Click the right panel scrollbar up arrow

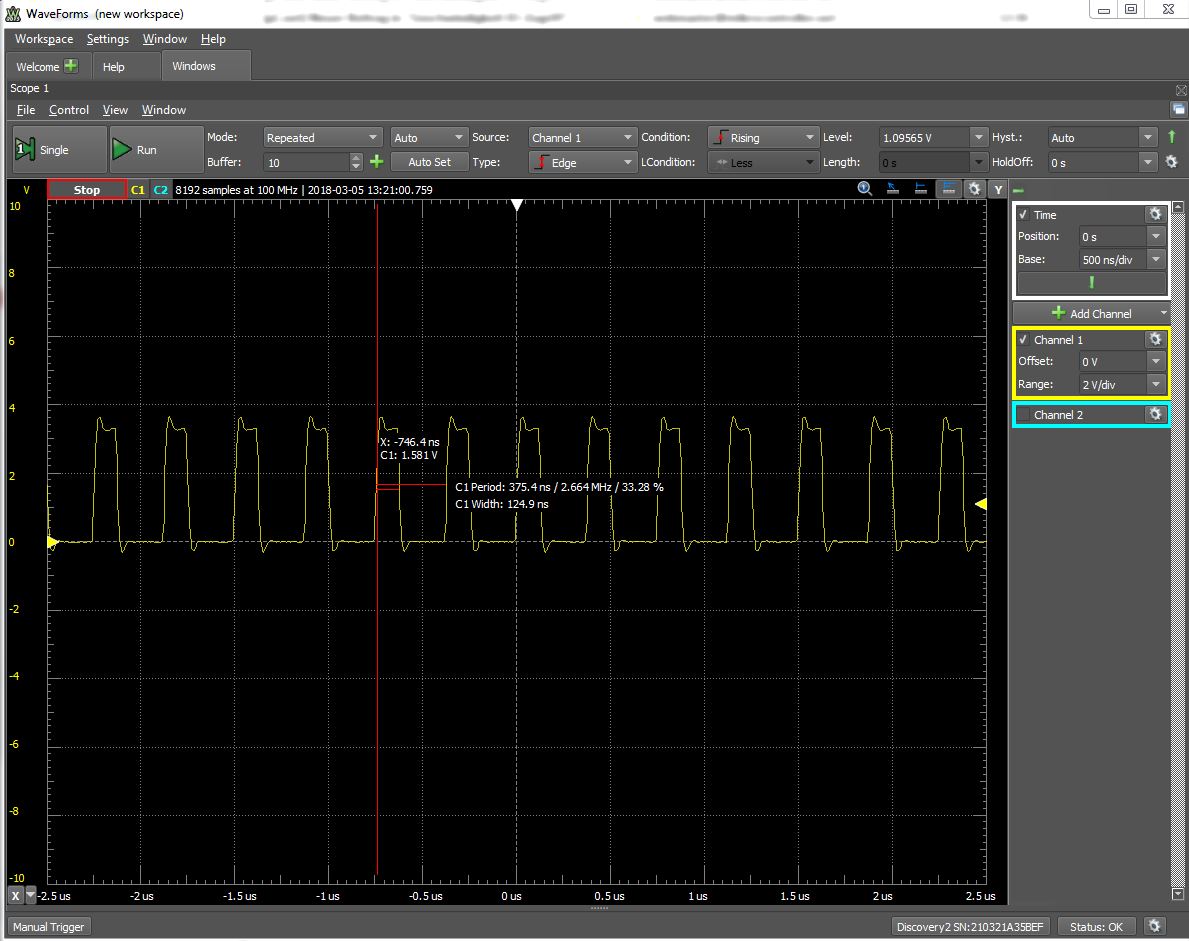[1178, 207]
